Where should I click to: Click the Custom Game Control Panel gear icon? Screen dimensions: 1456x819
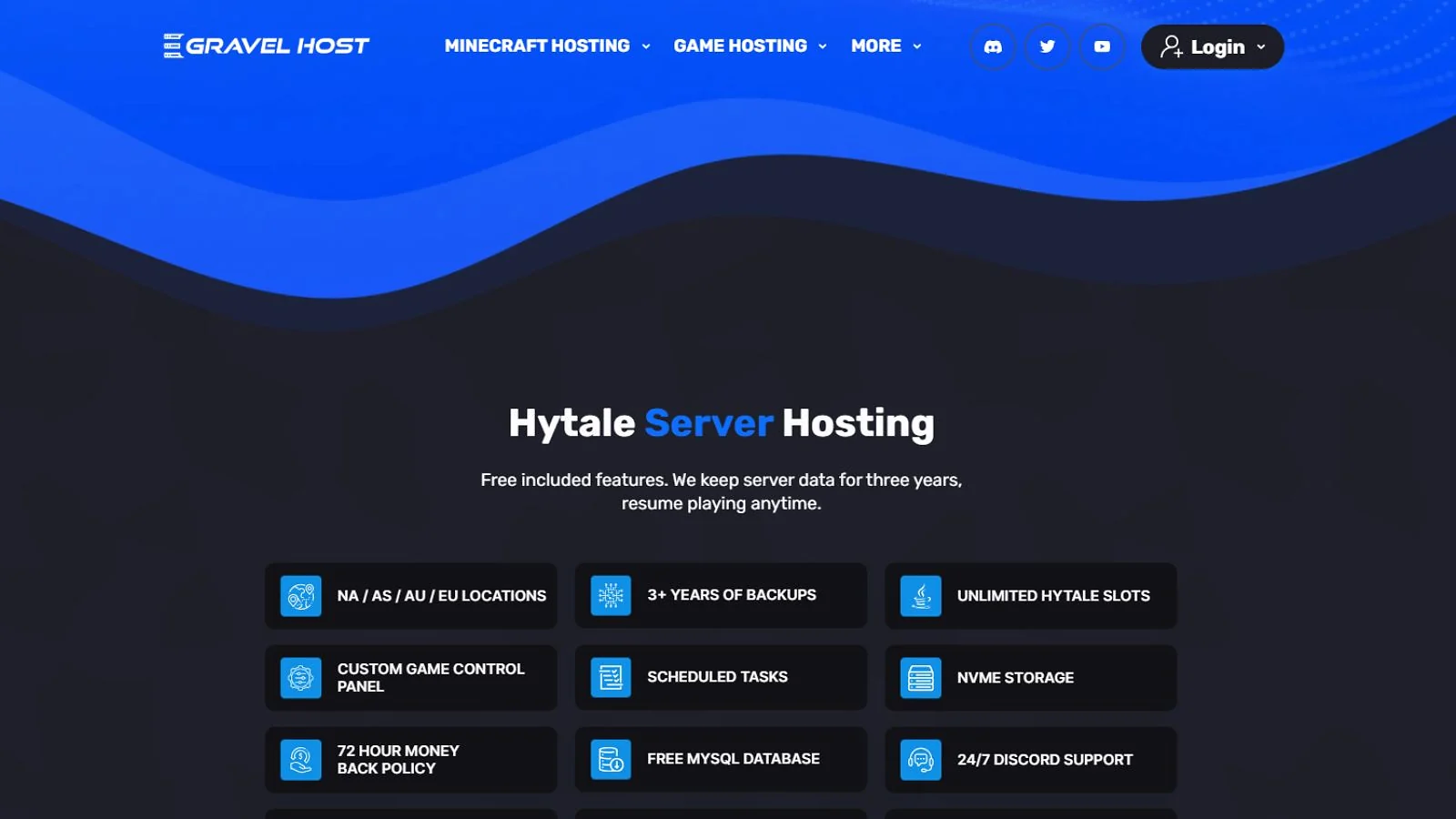click(x=301, y=678)
